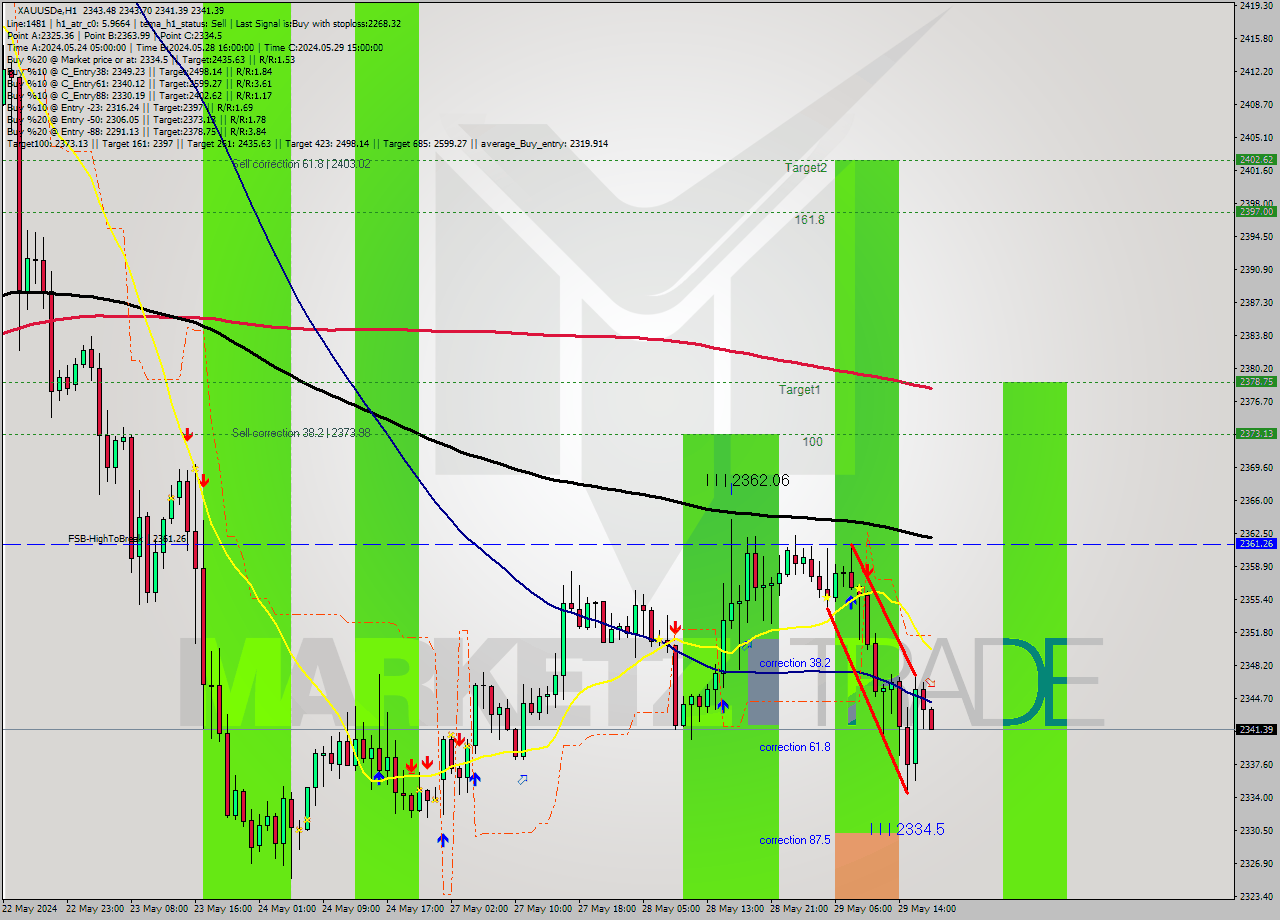
Task: Select 'Sell correction 61.8 | 2403.02' label
Action: click(301, 163)
